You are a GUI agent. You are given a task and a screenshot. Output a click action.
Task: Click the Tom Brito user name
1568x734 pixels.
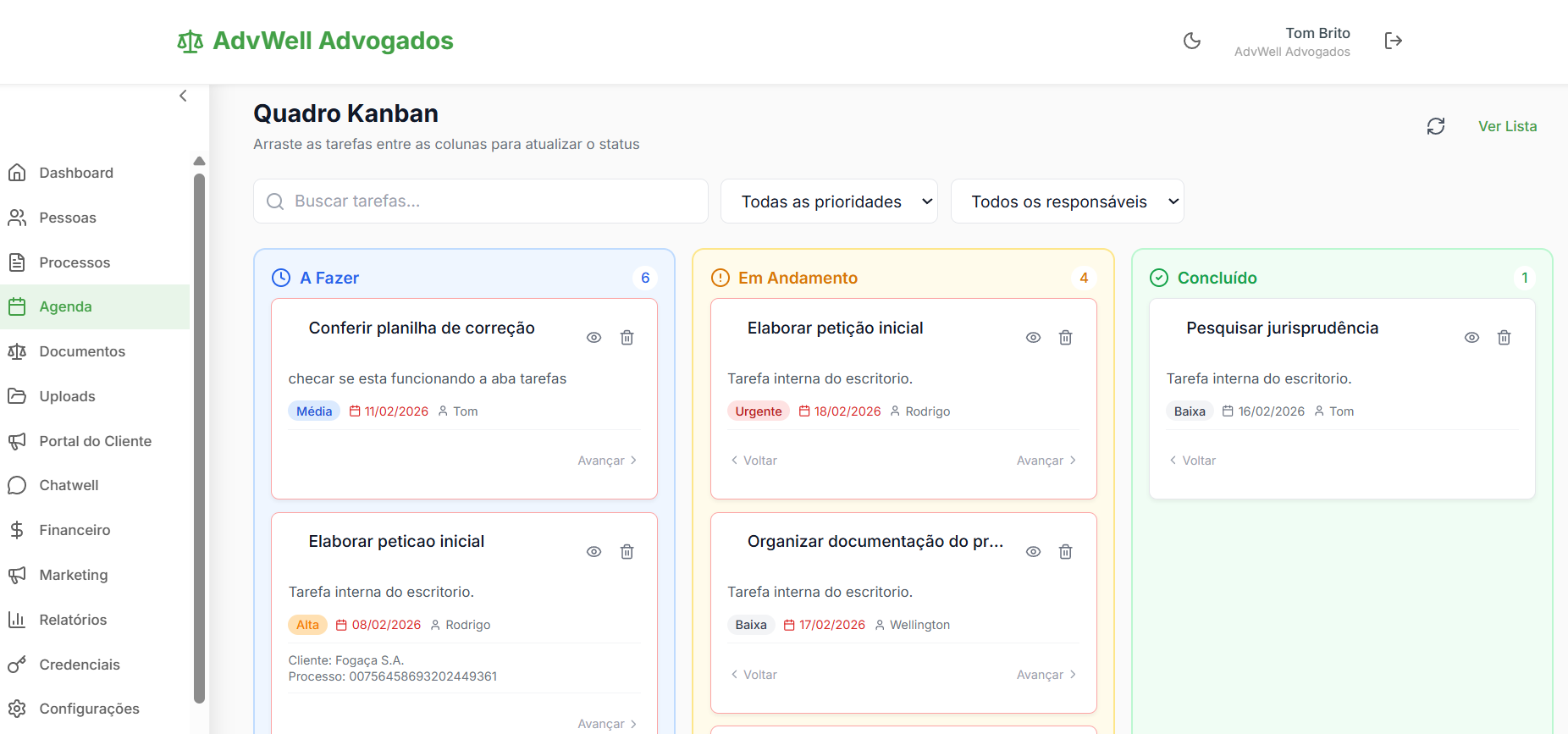1317,33
